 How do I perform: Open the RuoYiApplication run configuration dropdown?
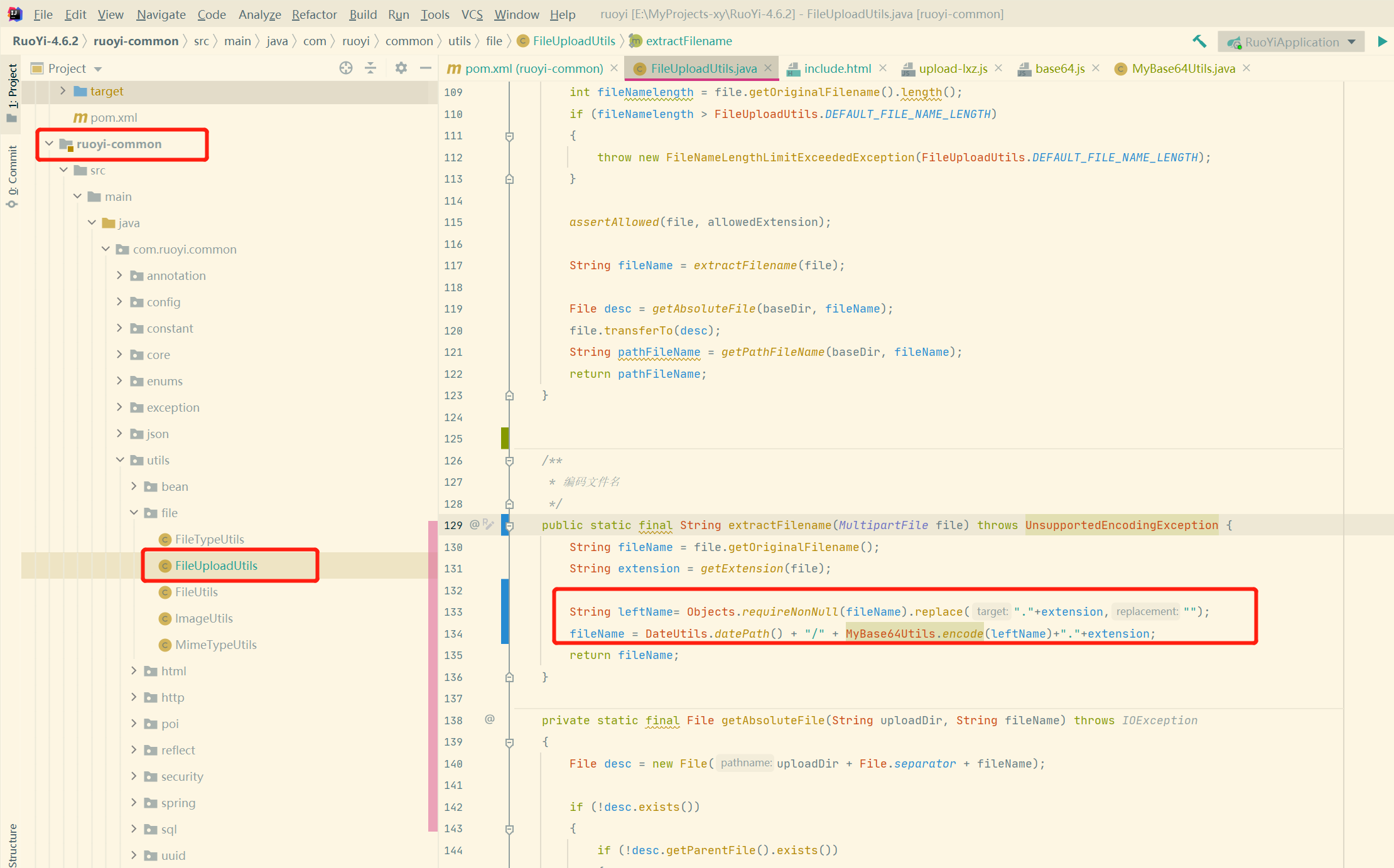coord(1291,42)
